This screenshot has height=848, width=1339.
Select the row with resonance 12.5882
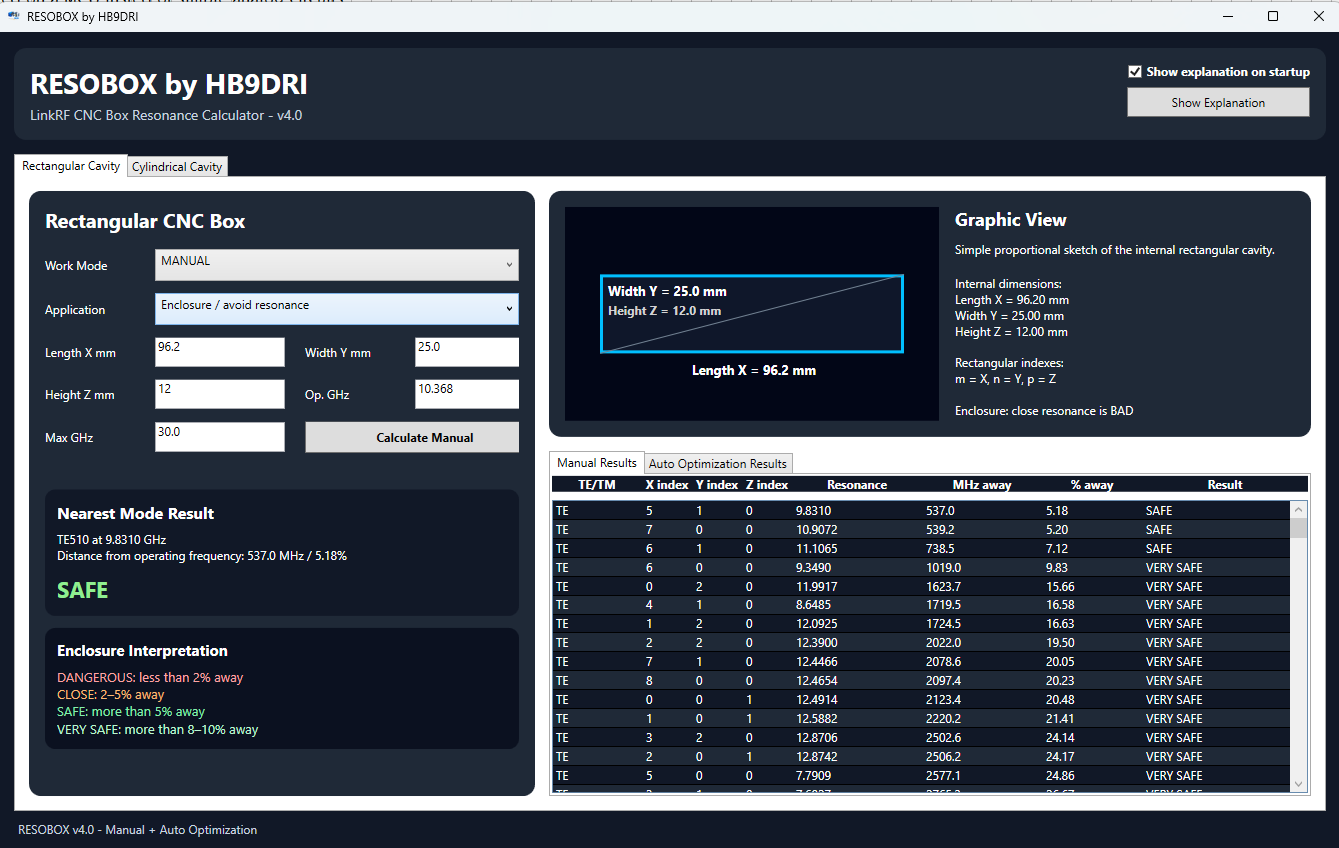[922, 719]
